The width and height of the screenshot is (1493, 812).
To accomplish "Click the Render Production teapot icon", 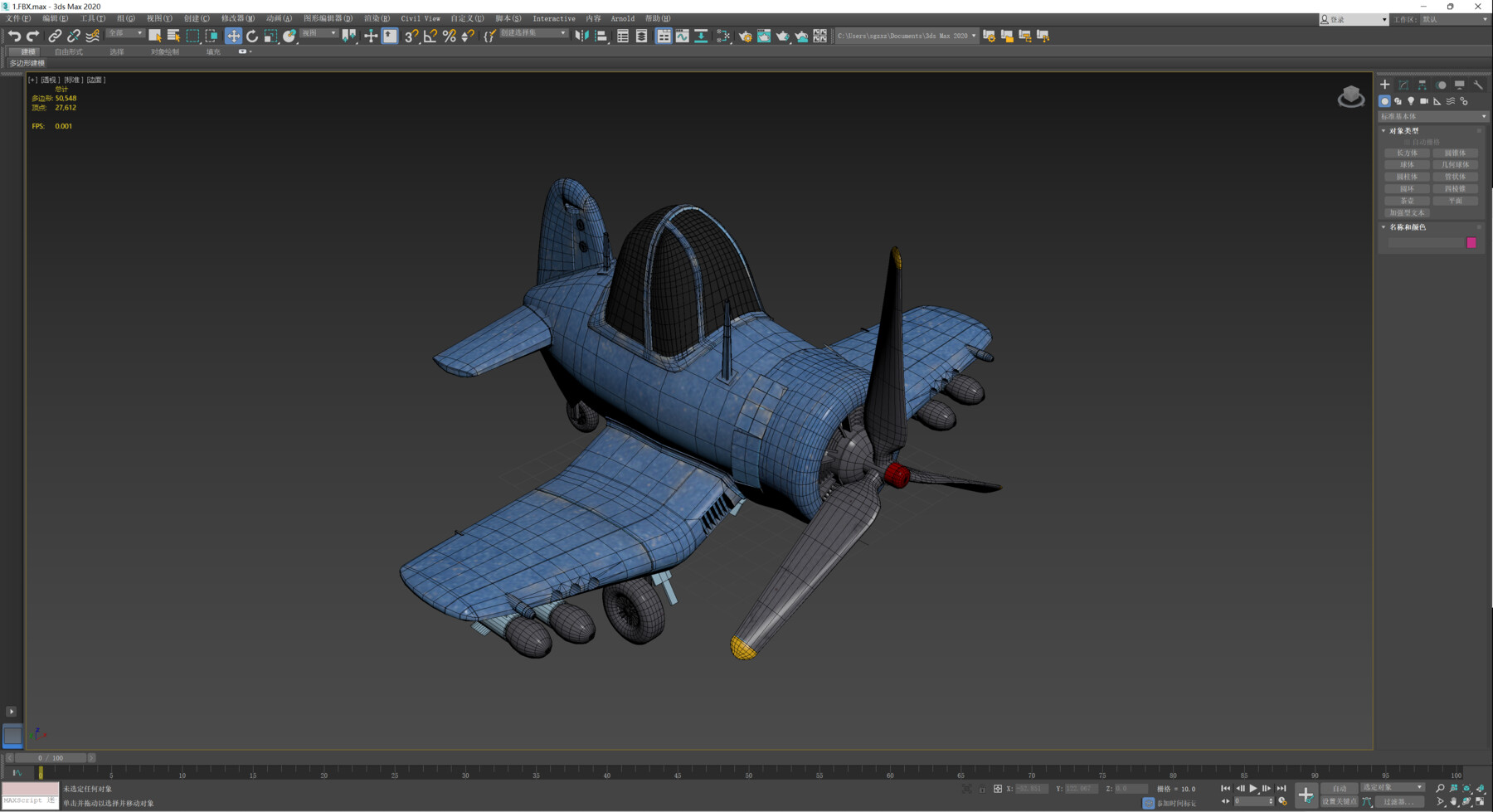I will pyautogui.click(x=783, y=36).
